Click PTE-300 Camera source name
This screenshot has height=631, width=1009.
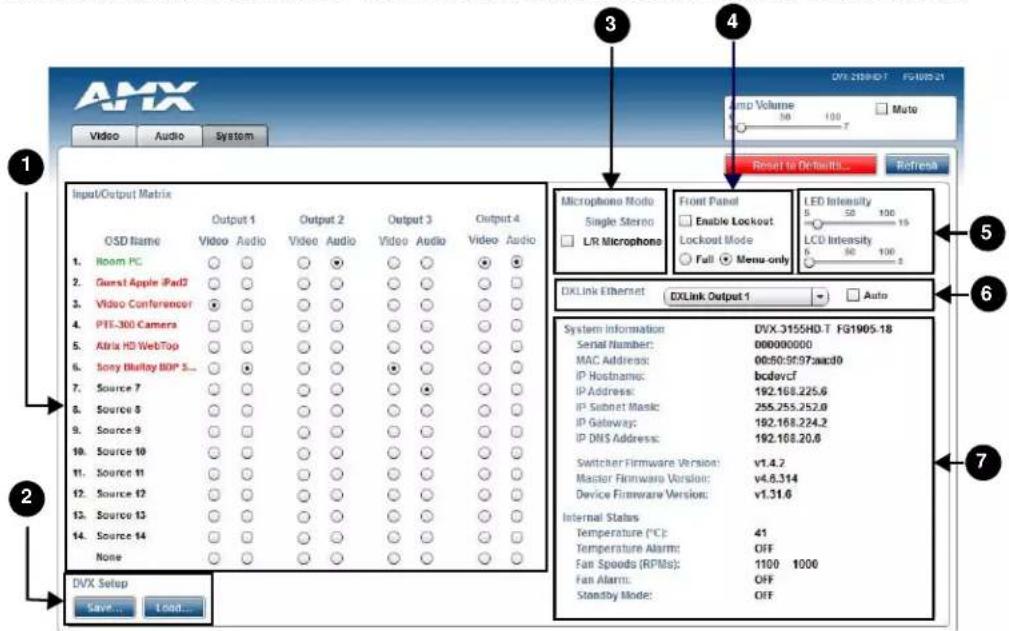point(136,325)
